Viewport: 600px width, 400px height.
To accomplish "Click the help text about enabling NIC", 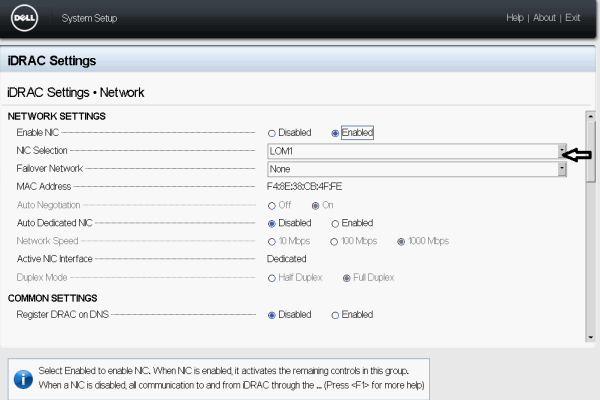I will [232, 378].
